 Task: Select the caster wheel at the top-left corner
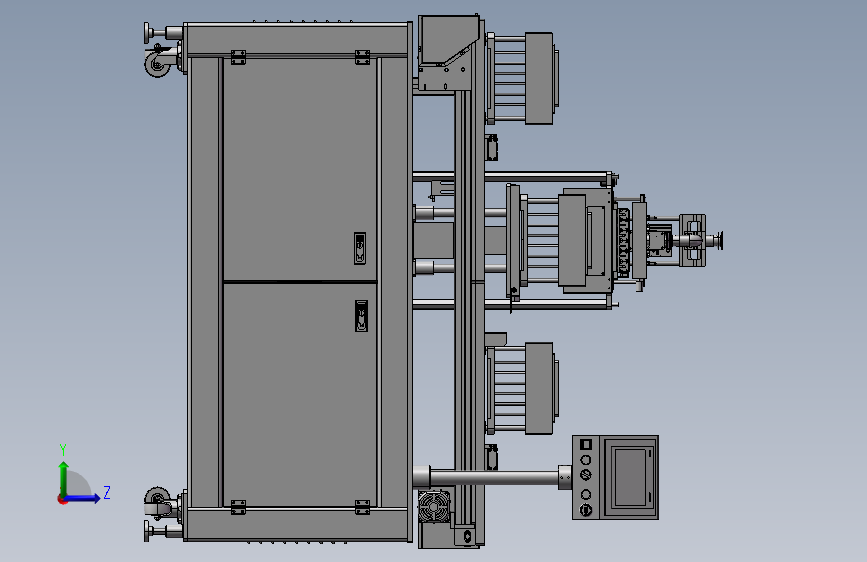(157, 64)
